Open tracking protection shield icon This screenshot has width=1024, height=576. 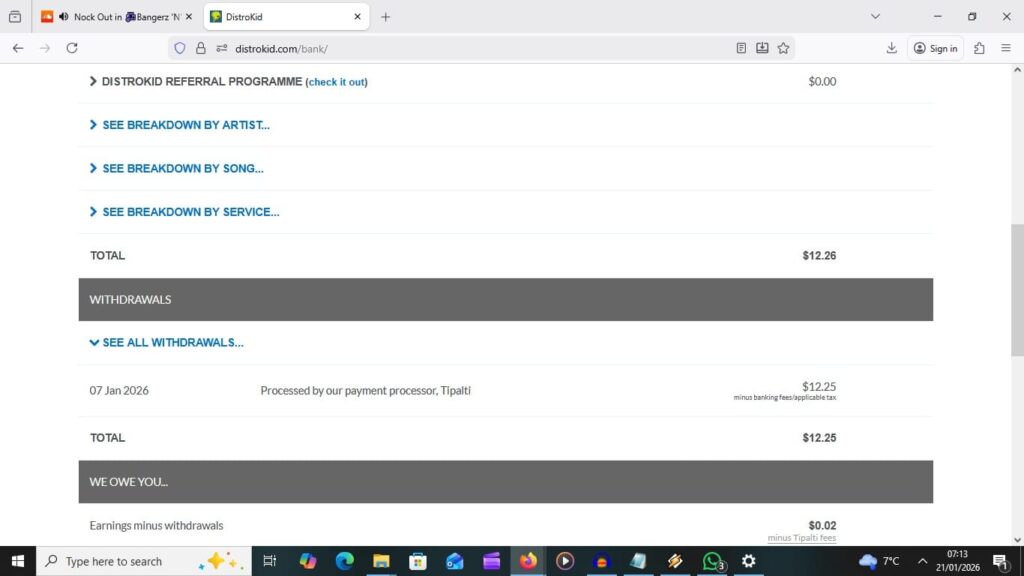180,48
